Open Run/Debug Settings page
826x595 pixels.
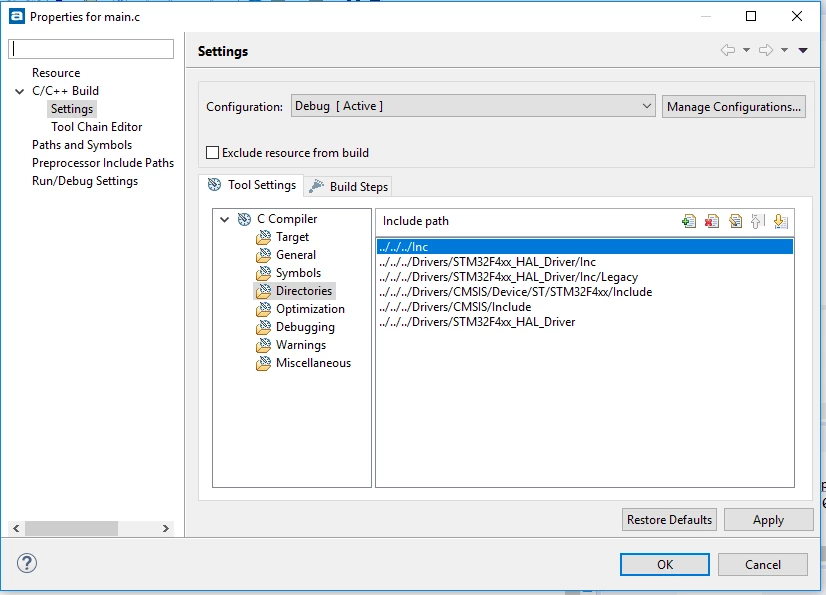point(85,181)
